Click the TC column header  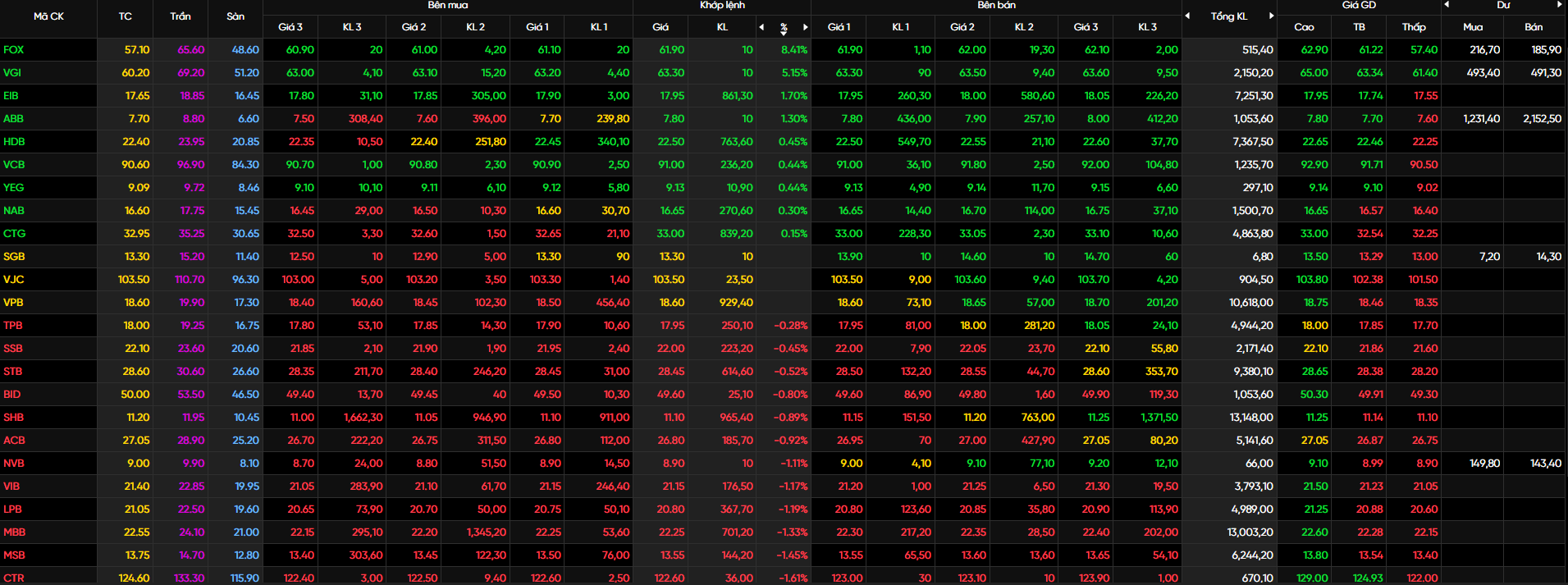pos(125,16)
